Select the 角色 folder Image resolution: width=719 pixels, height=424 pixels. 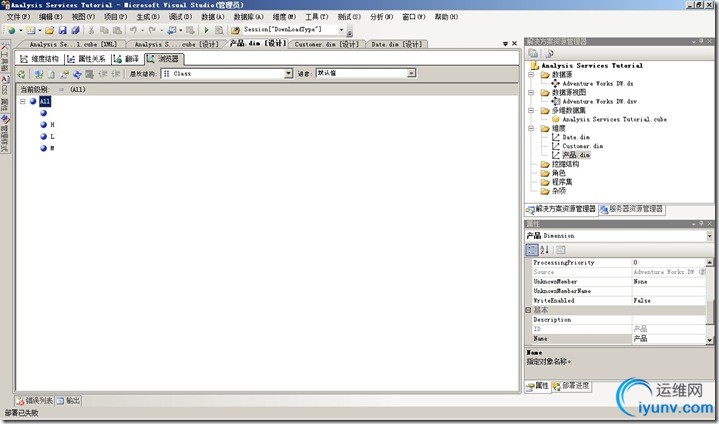click(559, 173)
